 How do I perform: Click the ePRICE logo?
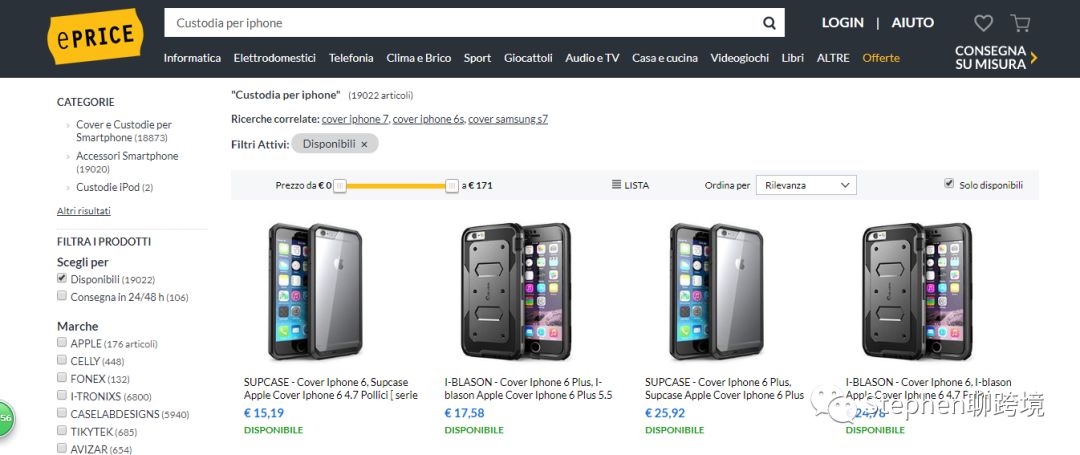[x=95, y=36]
